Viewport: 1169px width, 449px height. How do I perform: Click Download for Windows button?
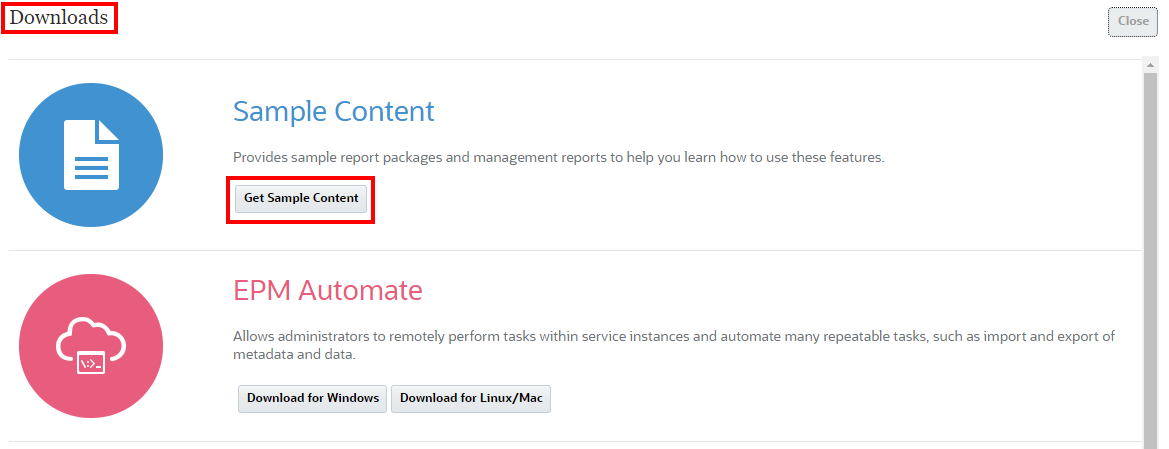tap(312, 398)
